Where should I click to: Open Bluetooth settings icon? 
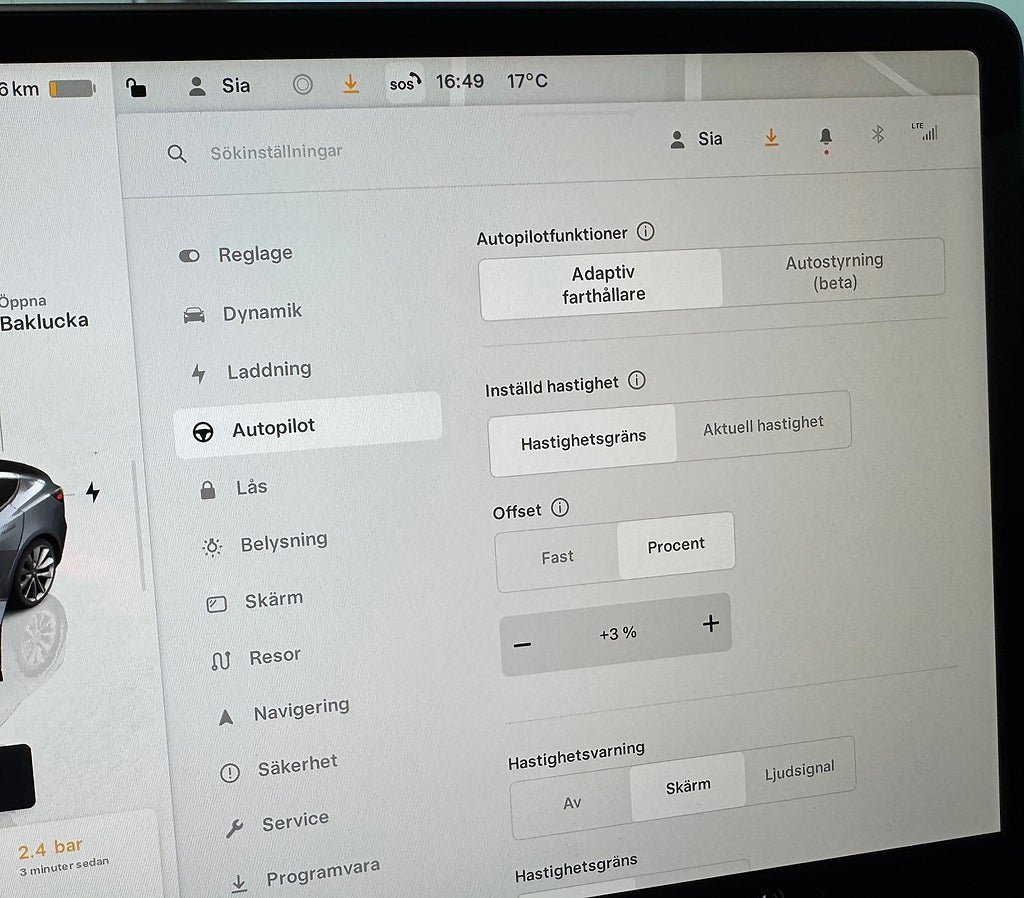(x=878, y=134)
